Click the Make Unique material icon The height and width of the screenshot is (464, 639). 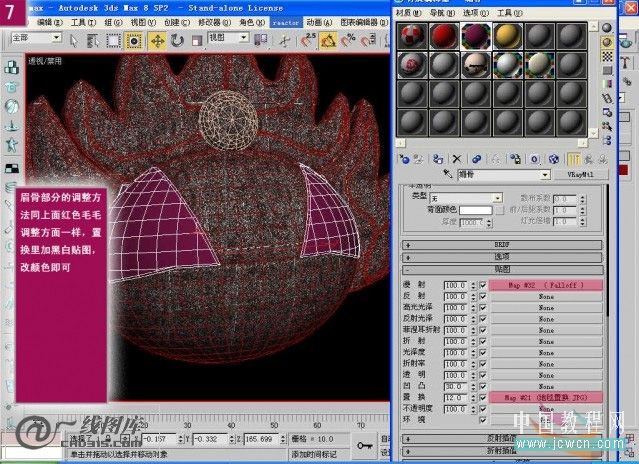496,159
